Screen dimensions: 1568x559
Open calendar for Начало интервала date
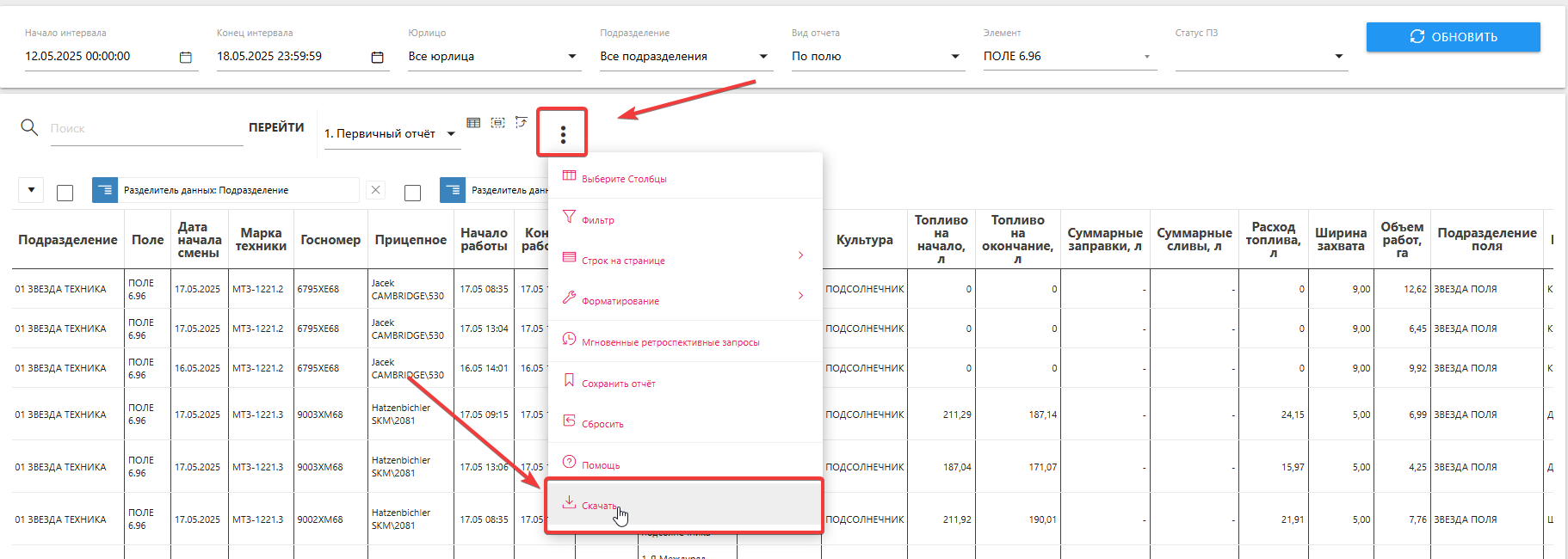pyautogui.click(x=185, y=57)
